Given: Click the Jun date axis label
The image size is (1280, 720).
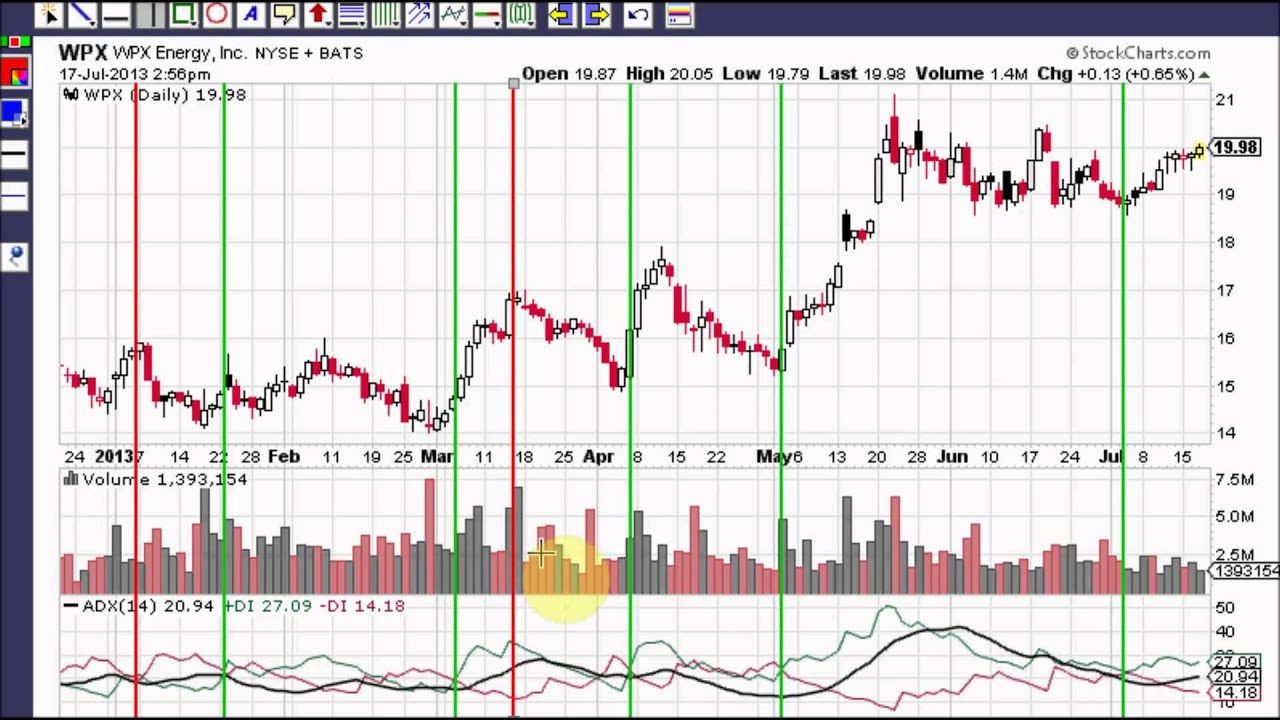Looking at the screenshot, I should pyautogui.click(x=952, y=457).
